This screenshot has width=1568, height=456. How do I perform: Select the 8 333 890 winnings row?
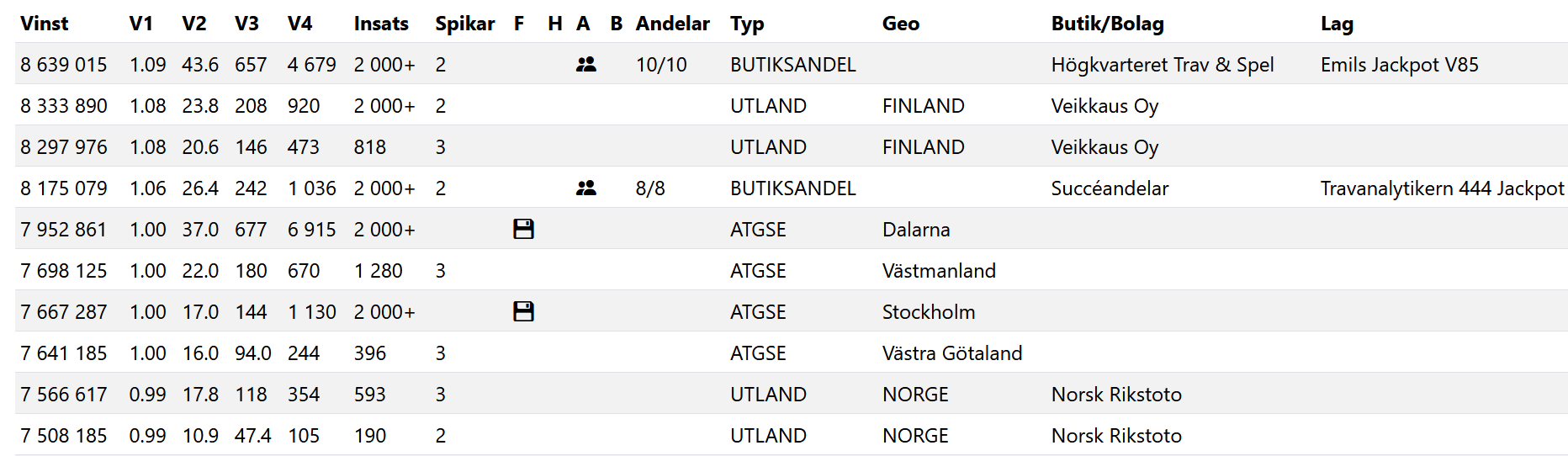click(x=64, y=106)
